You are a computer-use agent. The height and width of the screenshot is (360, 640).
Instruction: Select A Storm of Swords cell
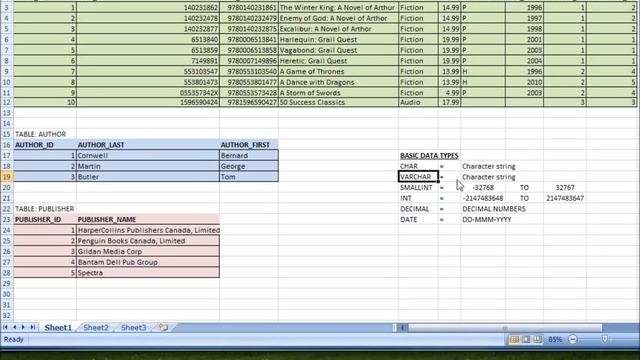point(338,92)
